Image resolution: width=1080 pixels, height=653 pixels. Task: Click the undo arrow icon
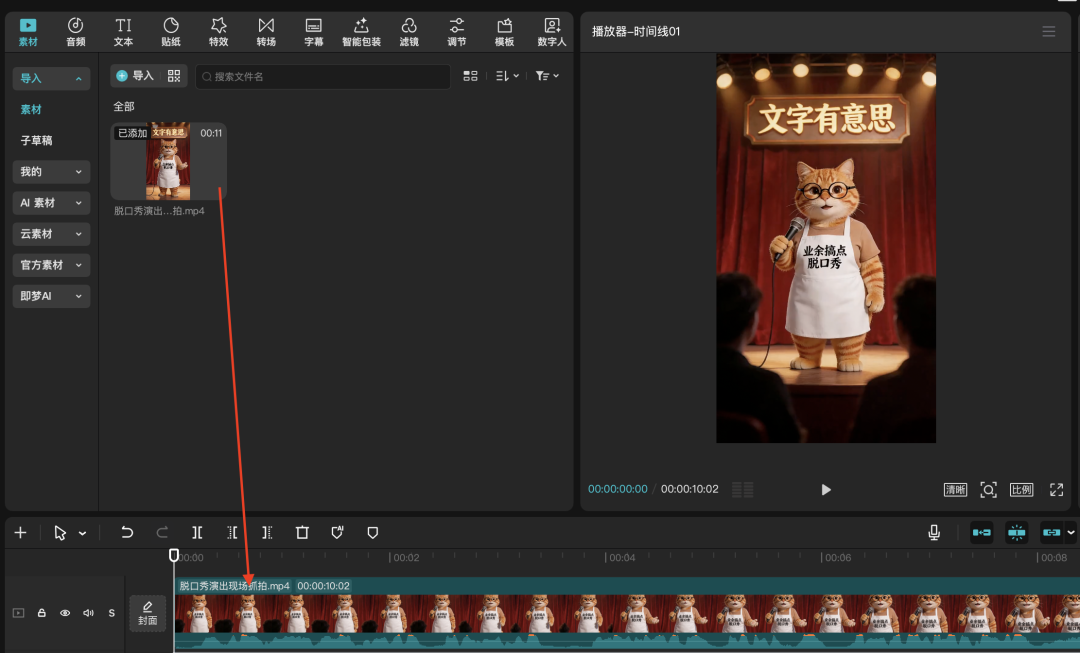127,532
